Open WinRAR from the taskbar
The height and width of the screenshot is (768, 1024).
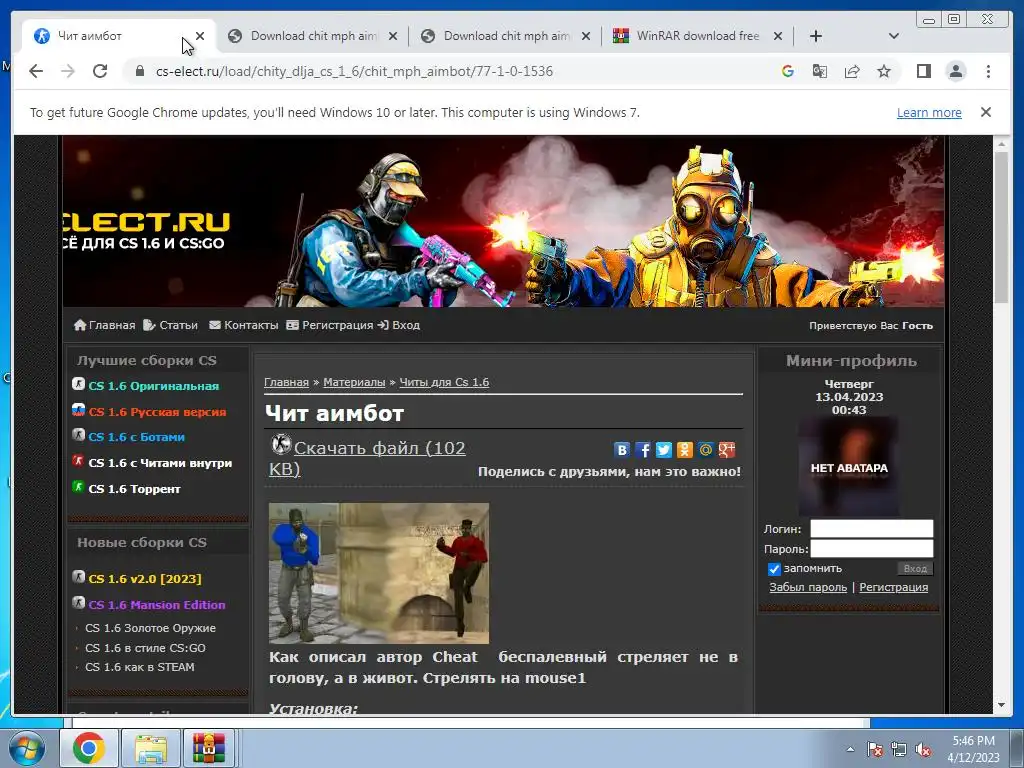pos(208,748)
